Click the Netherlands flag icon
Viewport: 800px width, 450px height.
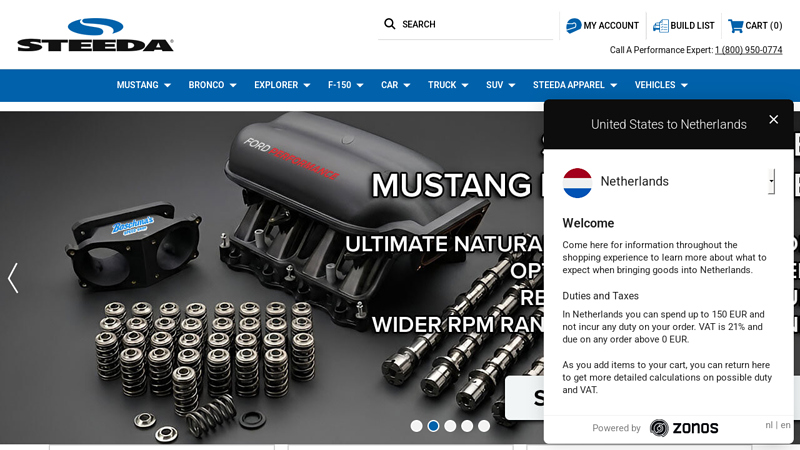(577, 182)
